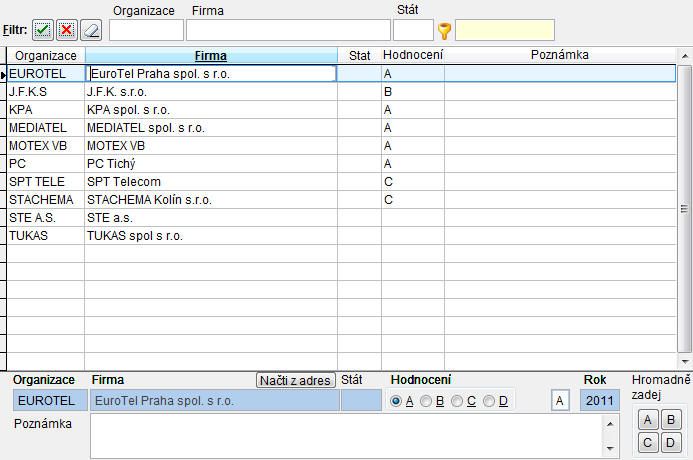Select rating radio button D
Viewport: 693px width, 460px height.
tap(489, 401)
